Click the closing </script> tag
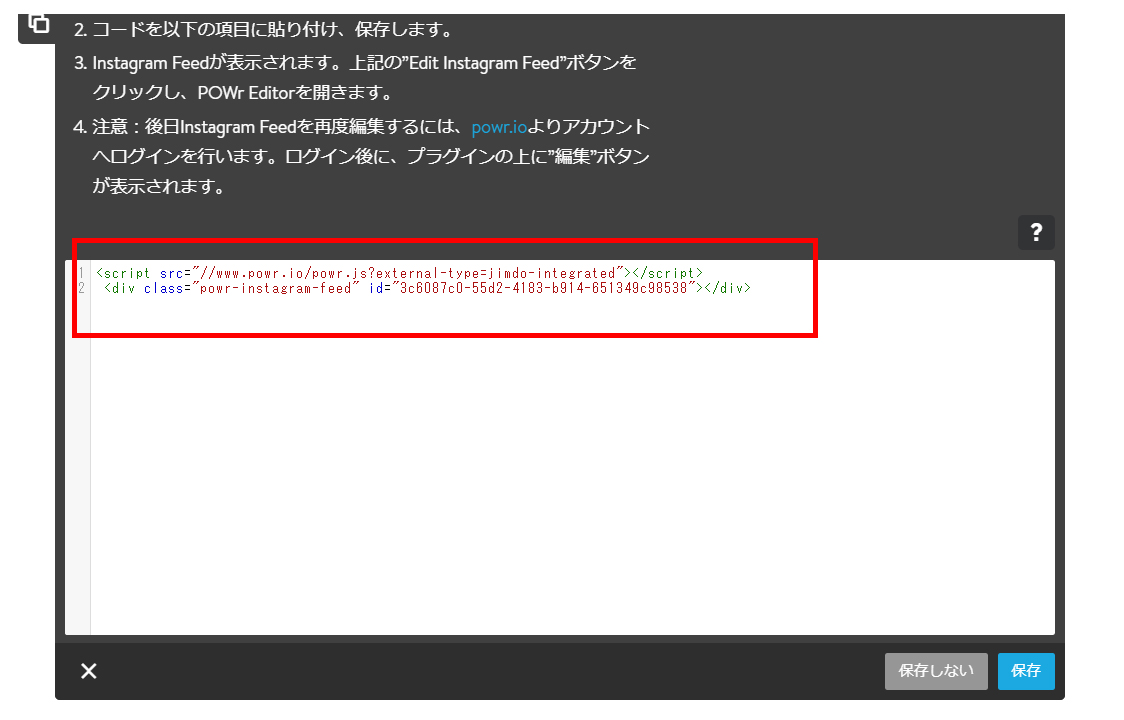Viewport: 1124px width, 720px height. (668, 273)
